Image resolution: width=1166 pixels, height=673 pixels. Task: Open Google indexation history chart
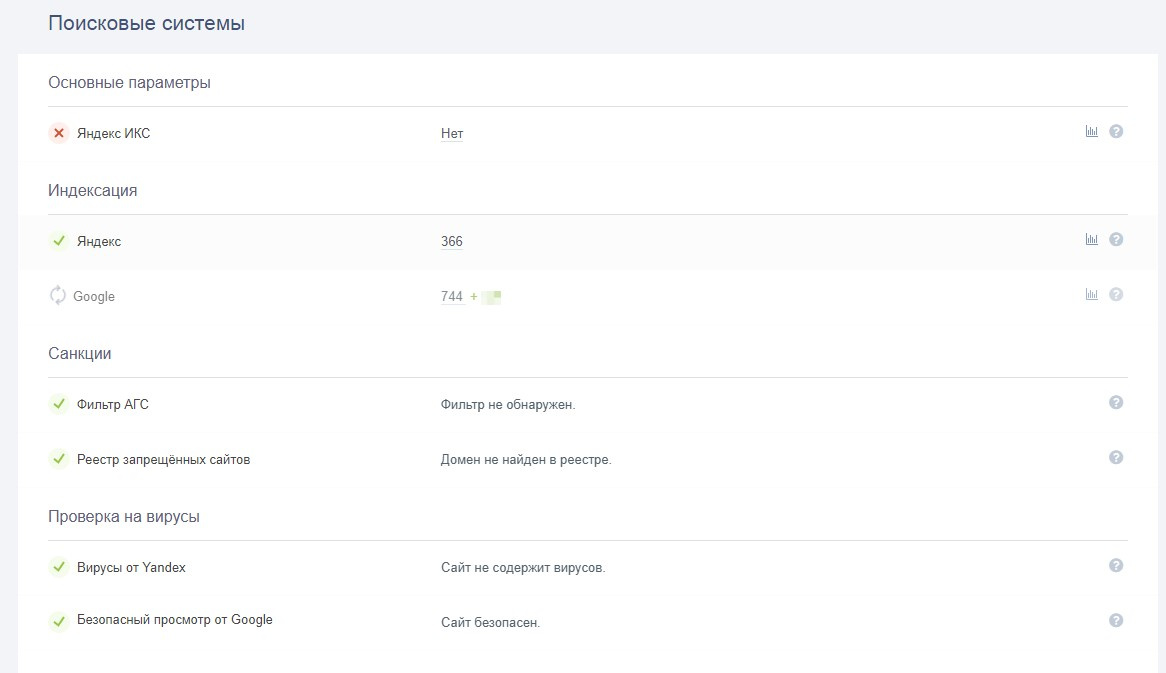[1091, 294]
